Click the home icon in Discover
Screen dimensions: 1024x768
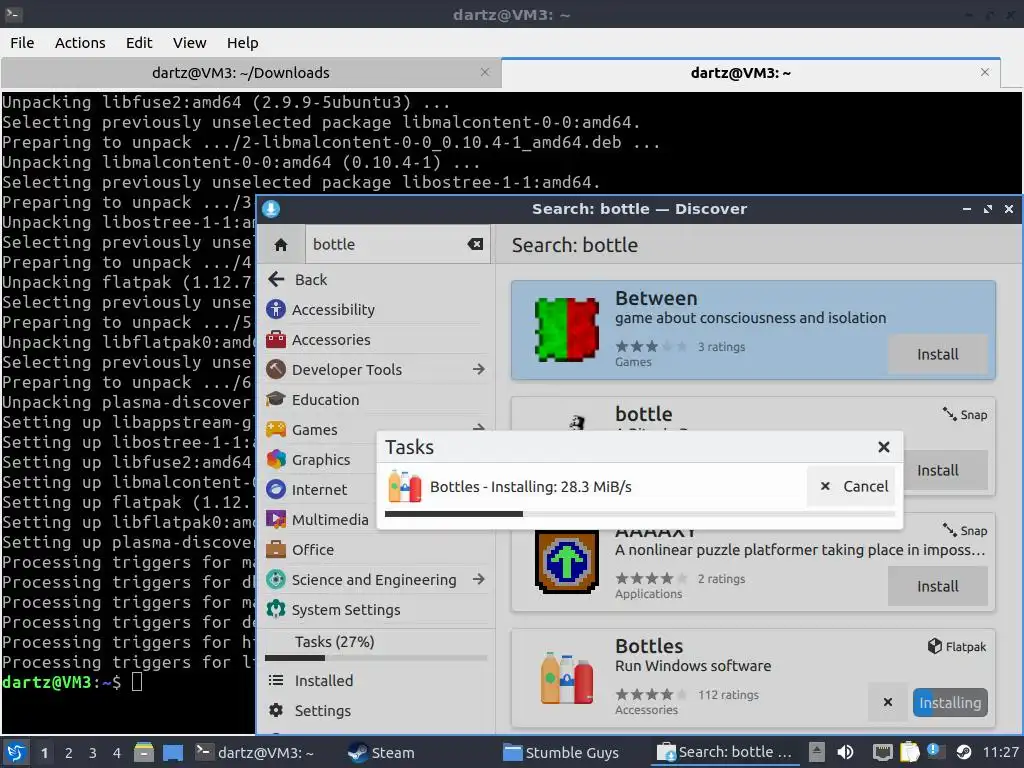click(x=281, y=245)
